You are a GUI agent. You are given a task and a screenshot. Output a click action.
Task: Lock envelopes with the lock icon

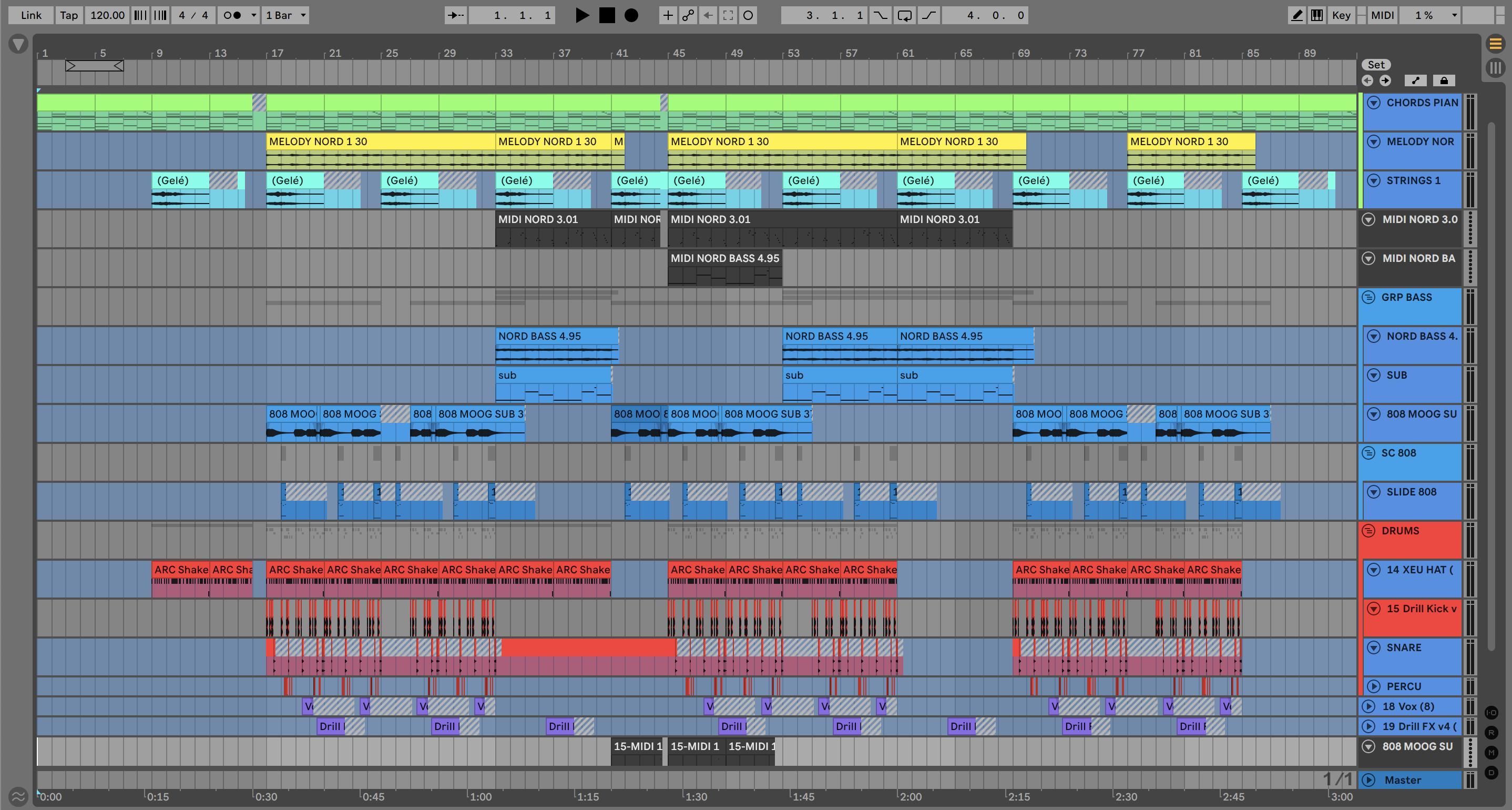pos(1444,80)
